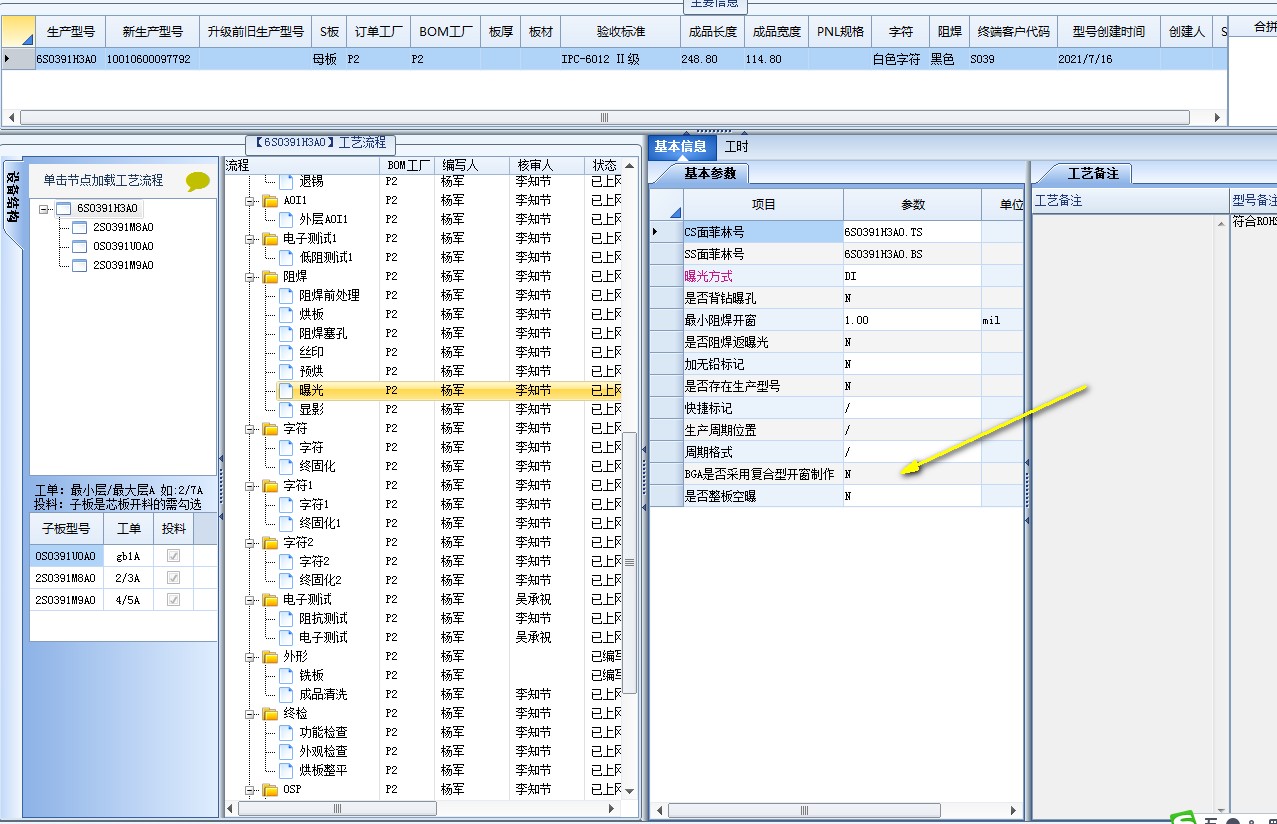Open the 基本参数 tab
Viewport: 1277px width, 824px height.
tap(709, 173)
